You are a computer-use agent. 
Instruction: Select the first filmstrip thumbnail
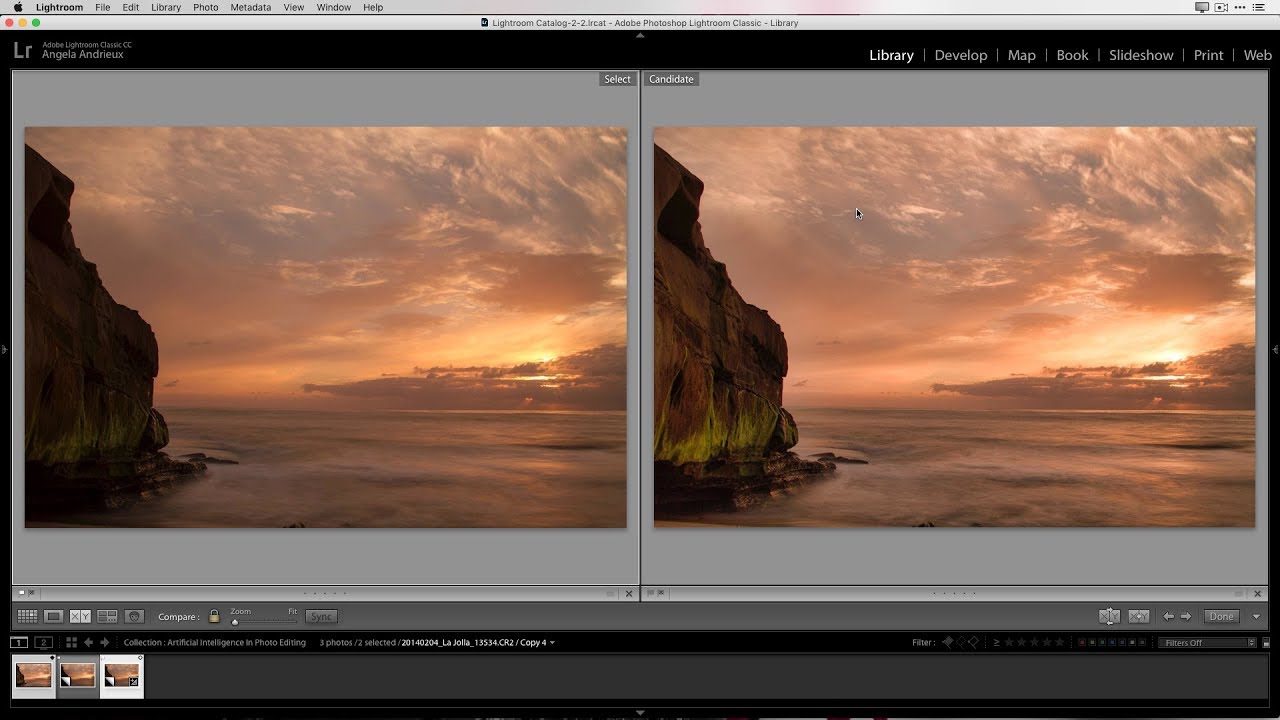(33, 676)
